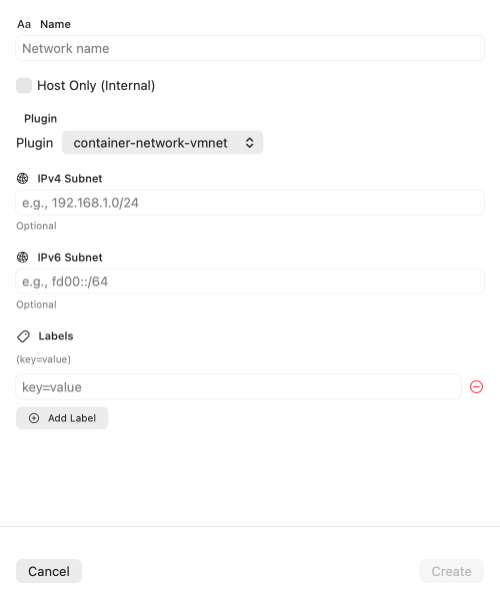The height and width of the screenshot is (599, 500).
Task: Click the Host Only (Internal) label text
Action: click(96, 86)
